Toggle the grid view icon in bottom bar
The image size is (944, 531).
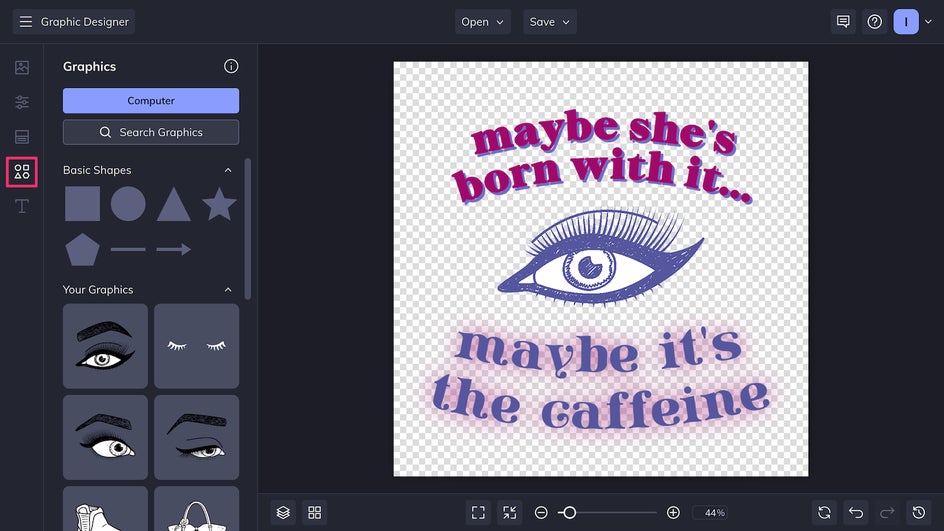pos(315,512)
